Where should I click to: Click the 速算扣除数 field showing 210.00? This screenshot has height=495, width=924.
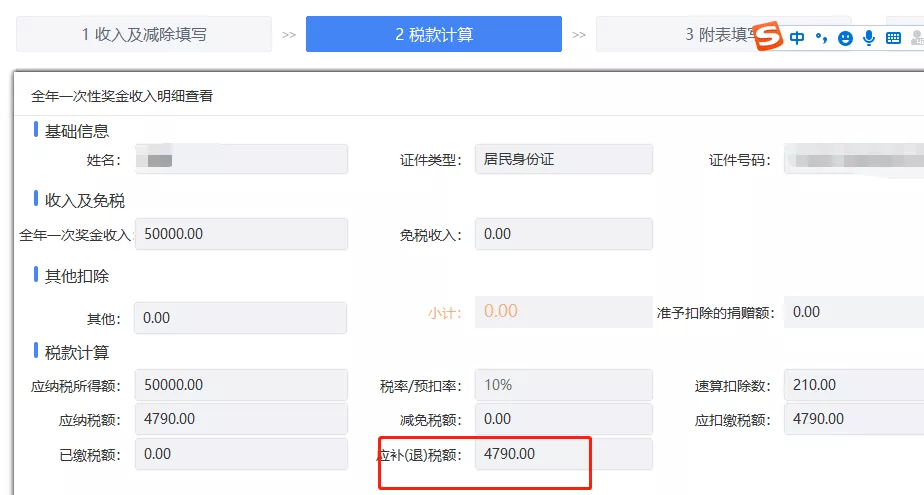853,385
